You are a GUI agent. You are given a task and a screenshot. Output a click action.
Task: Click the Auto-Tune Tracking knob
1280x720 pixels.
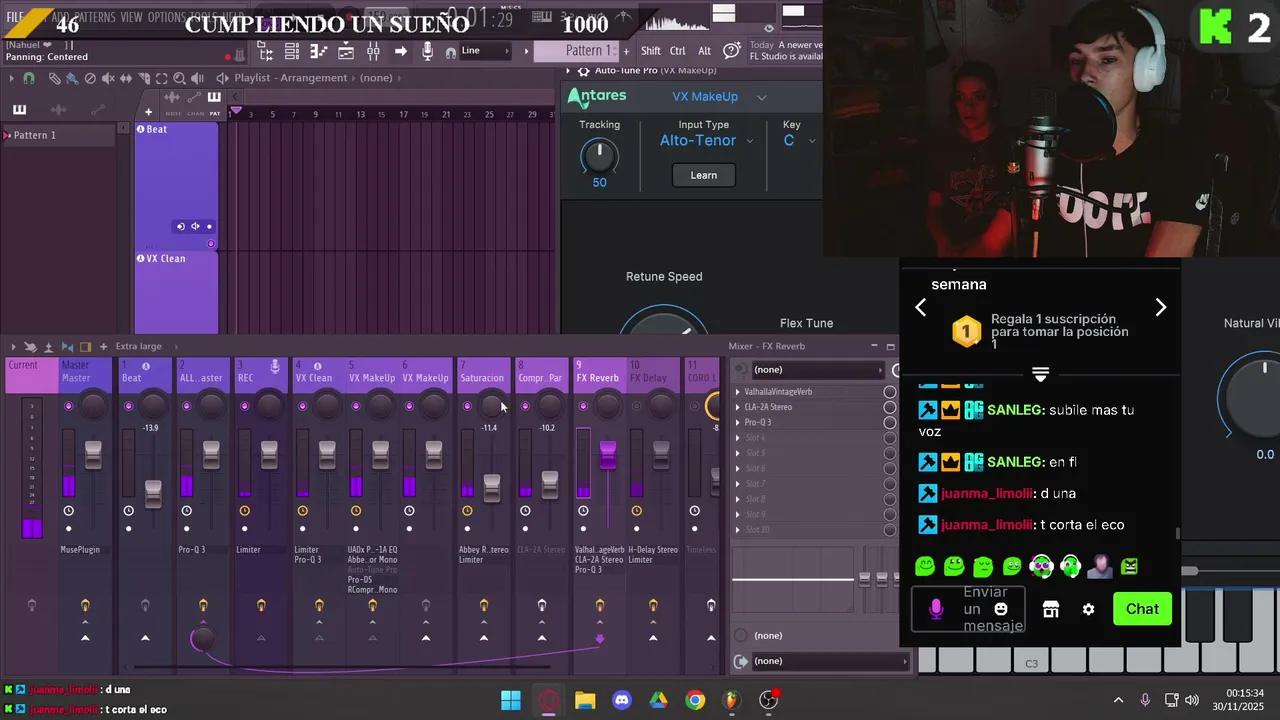click(x=599, y=155)
